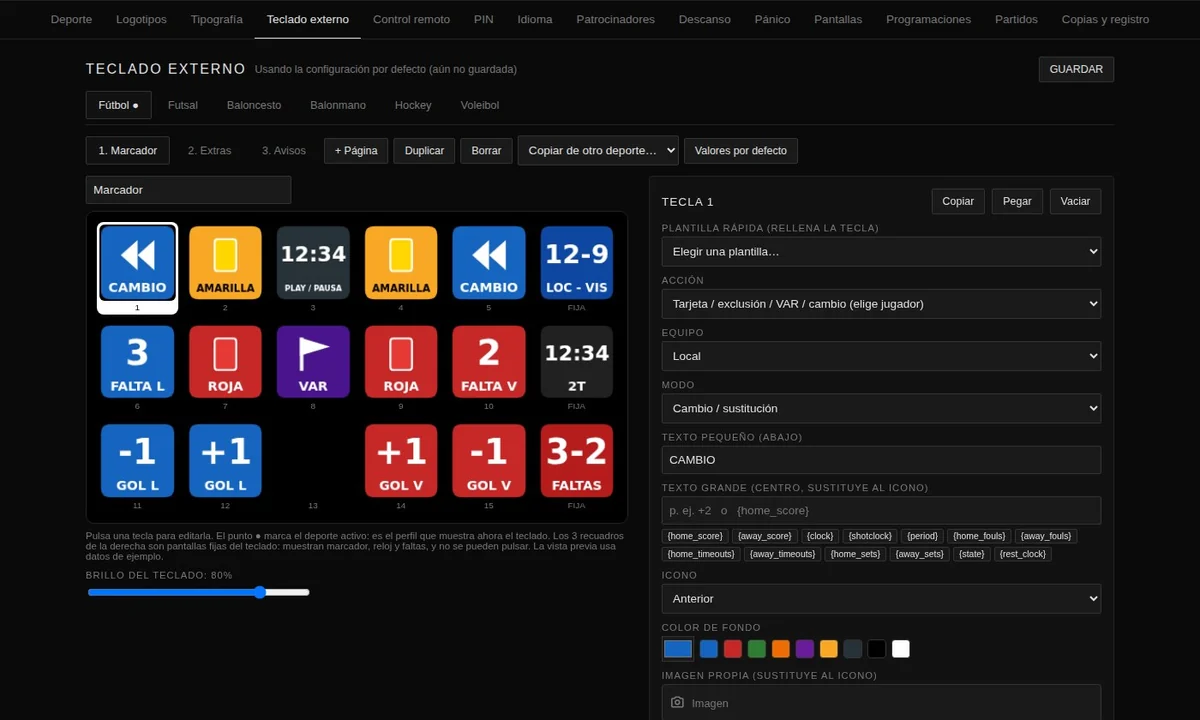Select key 1, the highlighted CAMBIO key

tap(137, 263)
